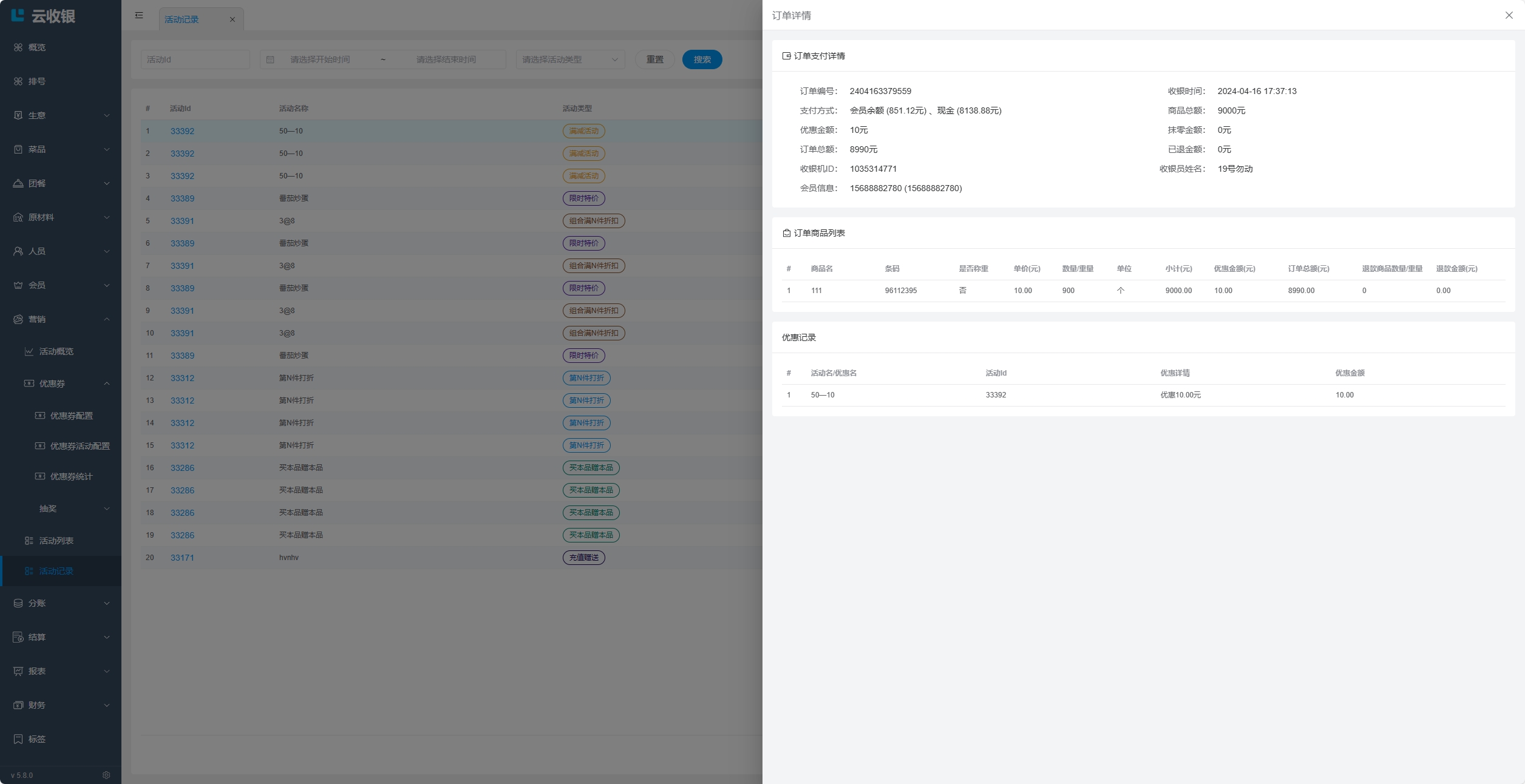The image size is (1525, 784).
Task: Open the 标签 tag menu item
Action: tap(36, 739)
